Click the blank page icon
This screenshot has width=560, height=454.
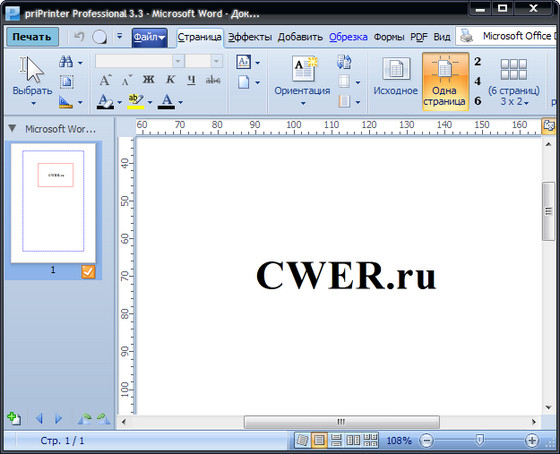coord(244,82)
